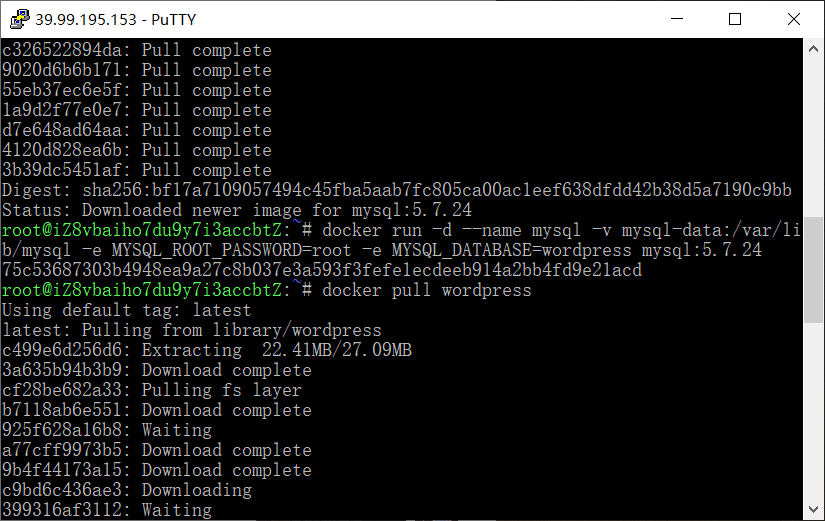Click the line 9020d6b6b171: Pull complete

[137, 70]
